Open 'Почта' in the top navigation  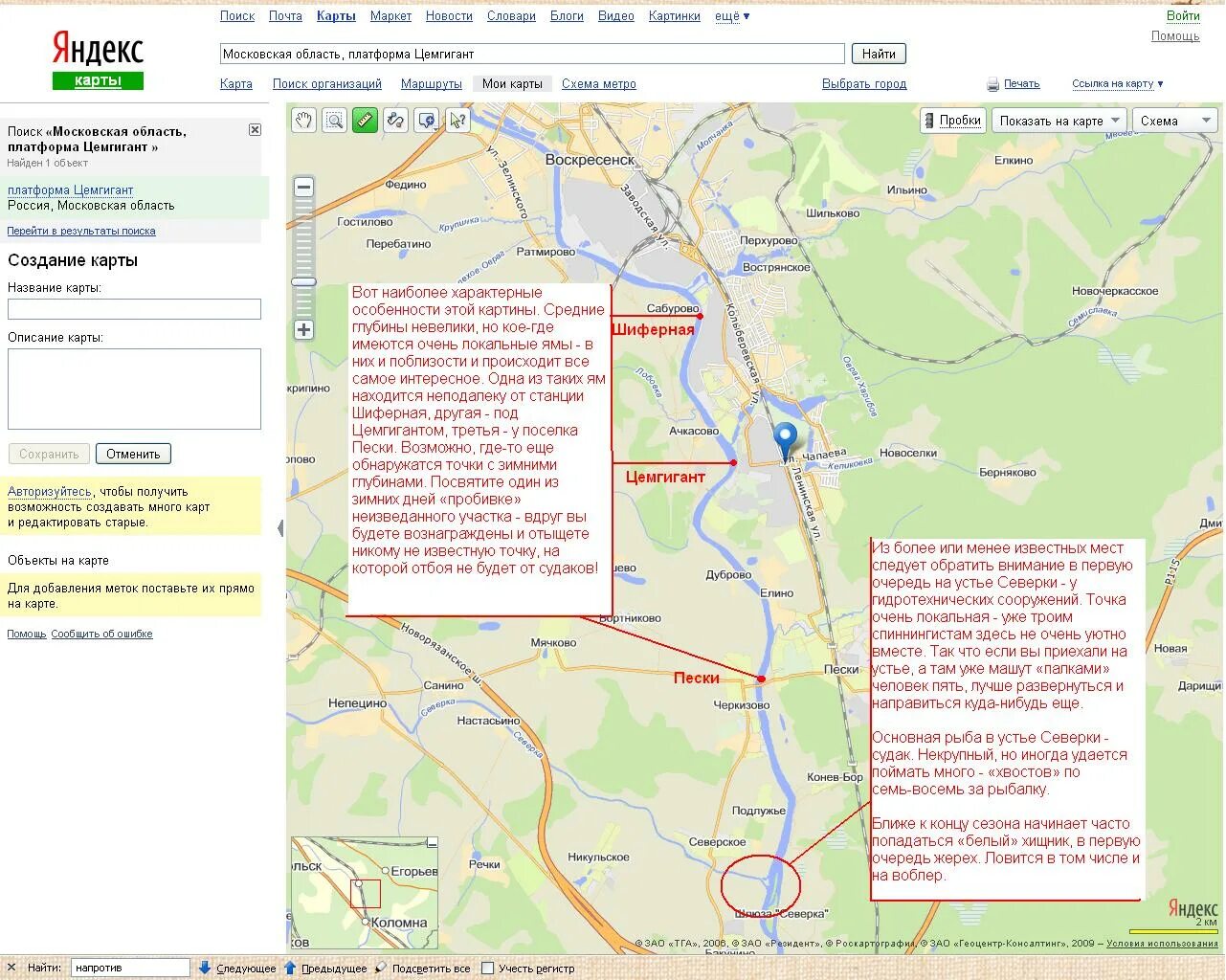285,16
